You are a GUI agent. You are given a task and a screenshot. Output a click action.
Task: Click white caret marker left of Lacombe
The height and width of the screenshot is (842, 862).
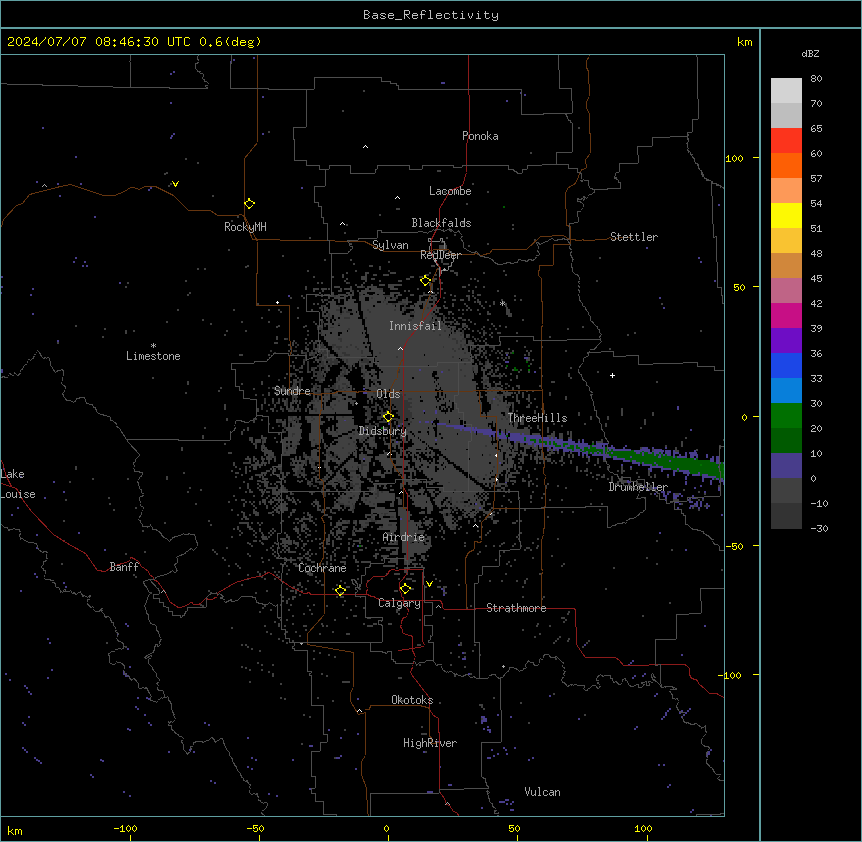(x=397, y=198)
